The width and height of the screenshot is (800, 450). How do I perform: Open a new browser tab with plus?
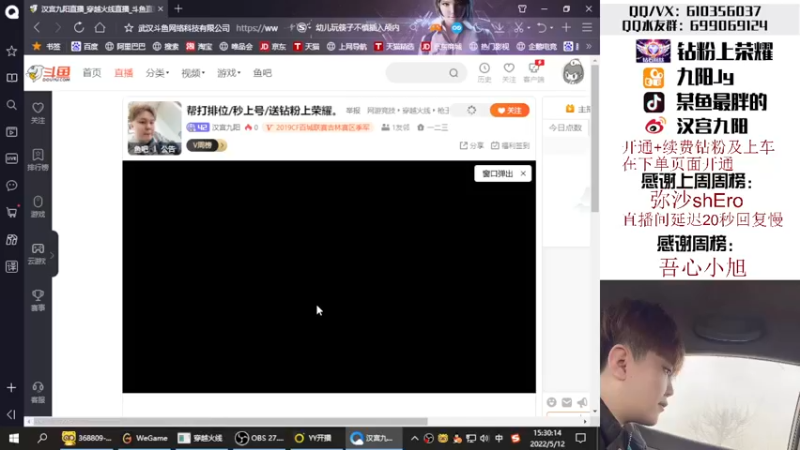(178, 9)
